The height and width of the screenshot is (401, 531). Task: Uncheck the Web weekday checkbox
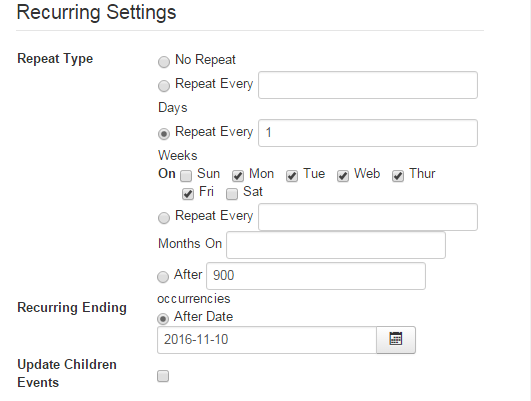click(x=343, y=176)
